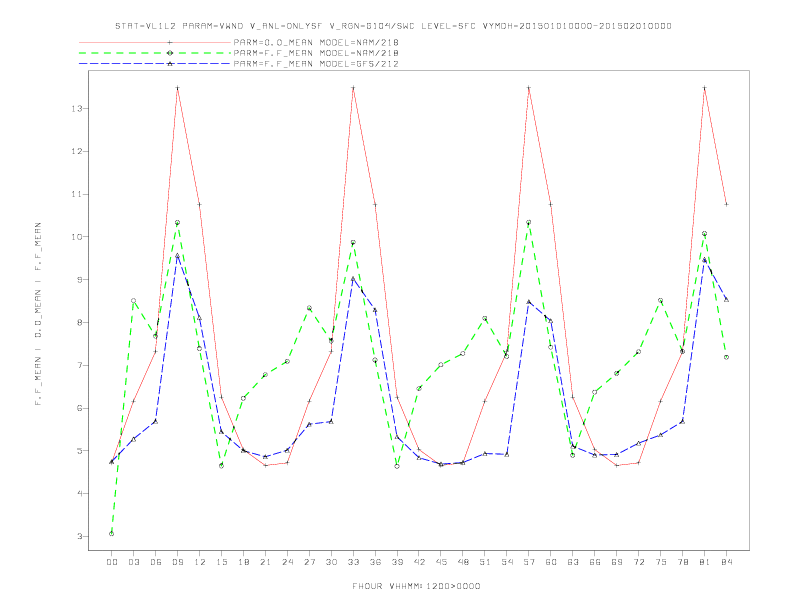
Task: Click y-axis tick label 11
Action: 76,194
